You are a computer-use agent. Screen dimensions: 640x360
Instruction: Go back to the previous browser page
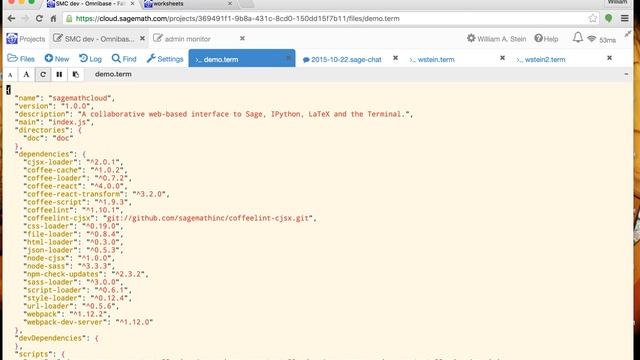point(11,18)
